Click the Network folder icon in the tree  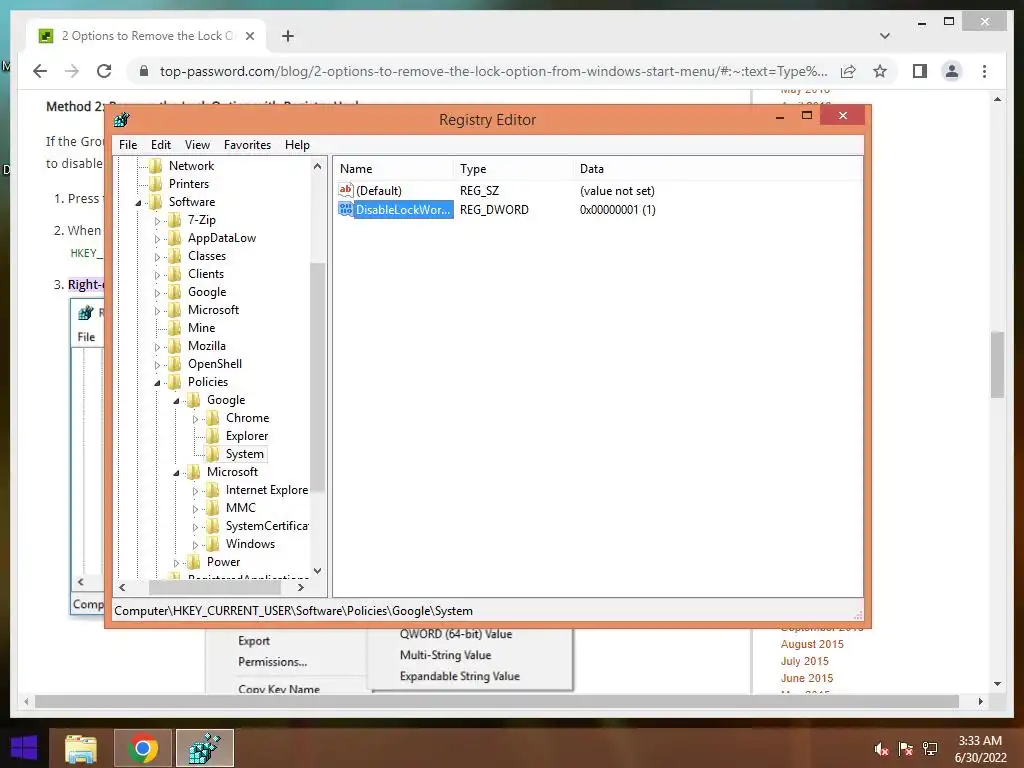(156, 166)
